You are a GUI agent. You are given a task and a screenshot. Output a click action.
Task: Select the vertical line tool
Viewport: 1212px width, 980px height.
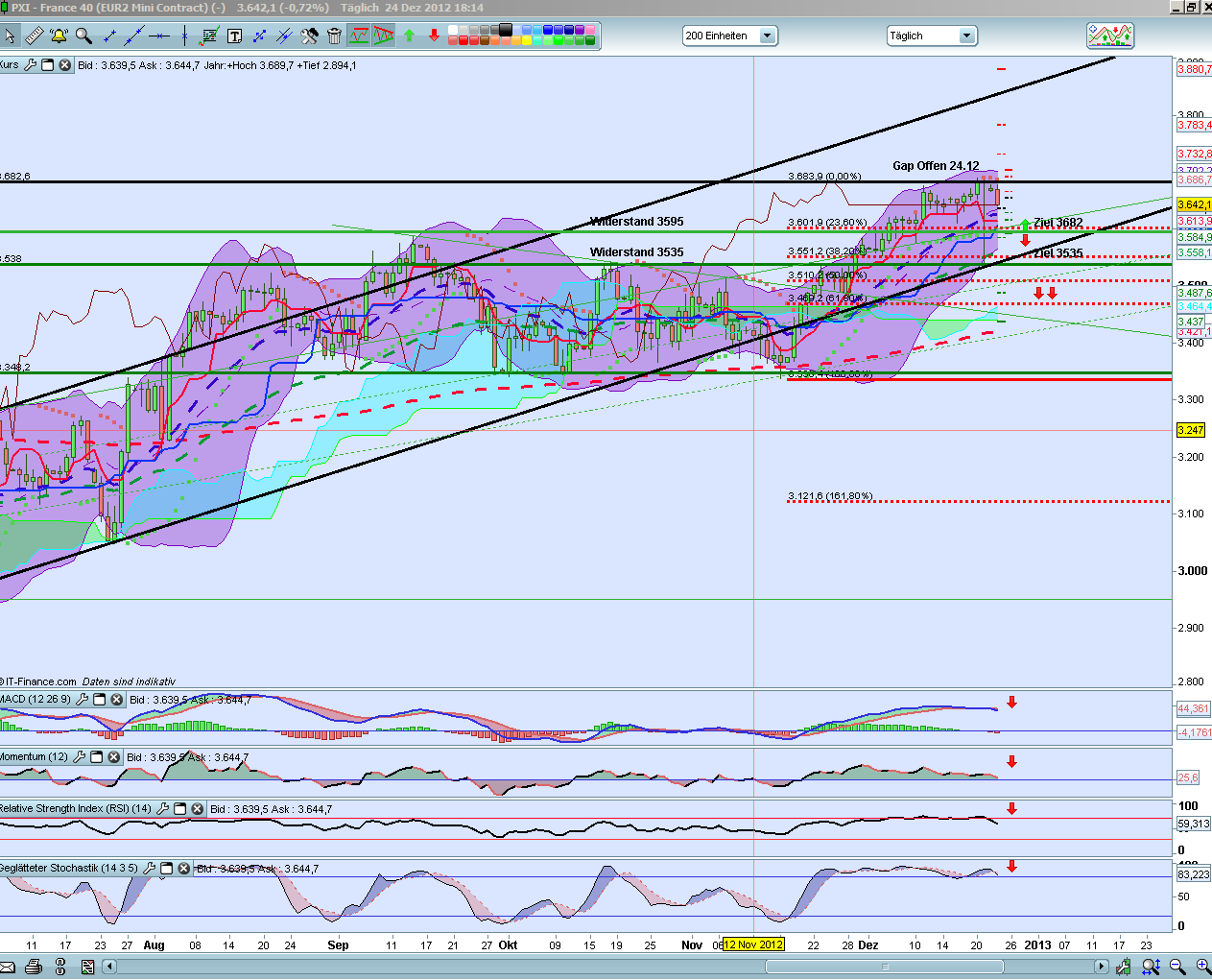tap(184, 36)
